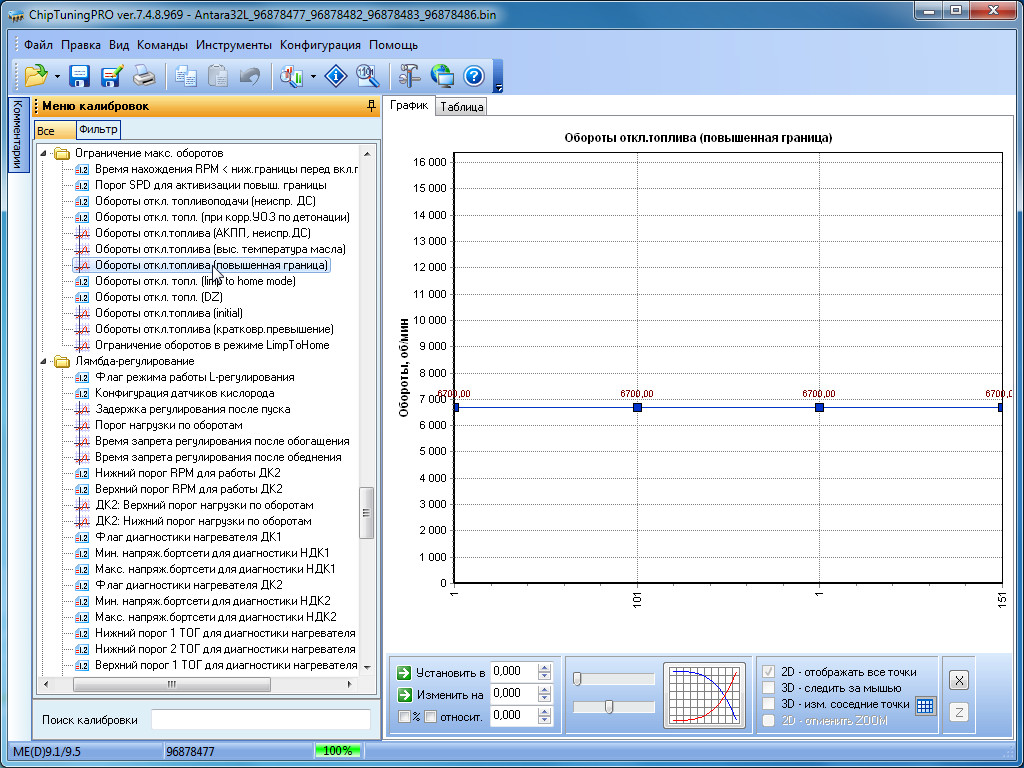Screen dimensions: 1024x768
Task: Click the "Поиск калибровки" search field
Action: coord(260,720)
